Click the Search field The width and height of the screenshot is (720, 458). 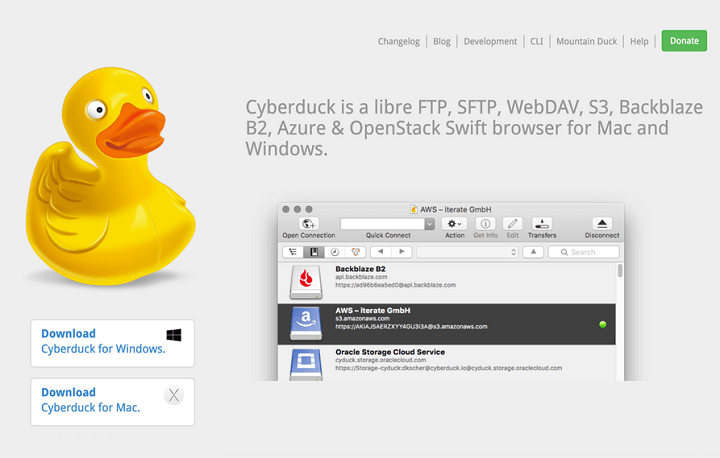click(584, 252)
